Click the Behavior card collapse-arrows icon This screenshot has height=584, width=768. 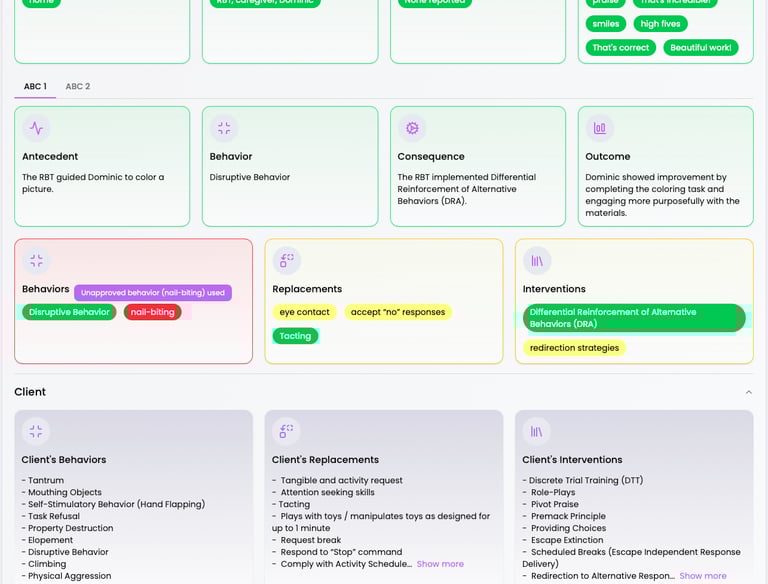tap(224, 128)
